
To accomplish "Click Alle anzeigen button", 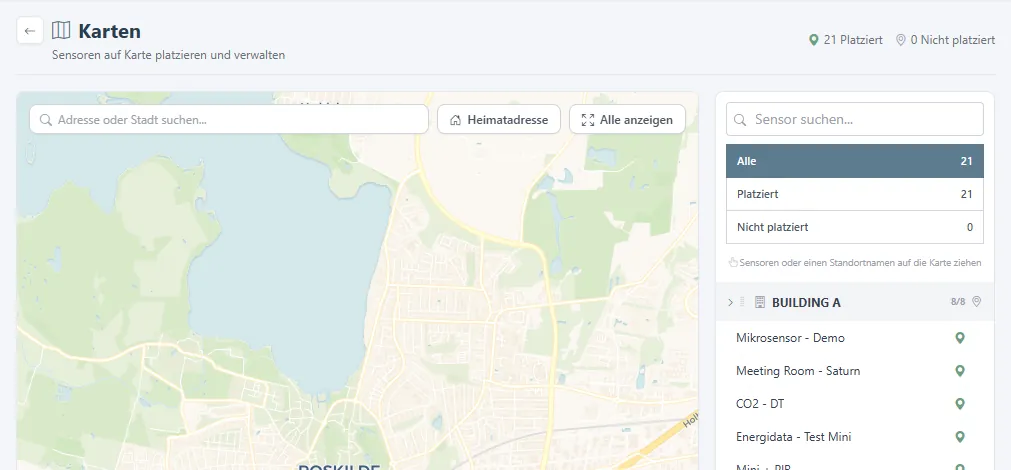I will tap(627, 119).
